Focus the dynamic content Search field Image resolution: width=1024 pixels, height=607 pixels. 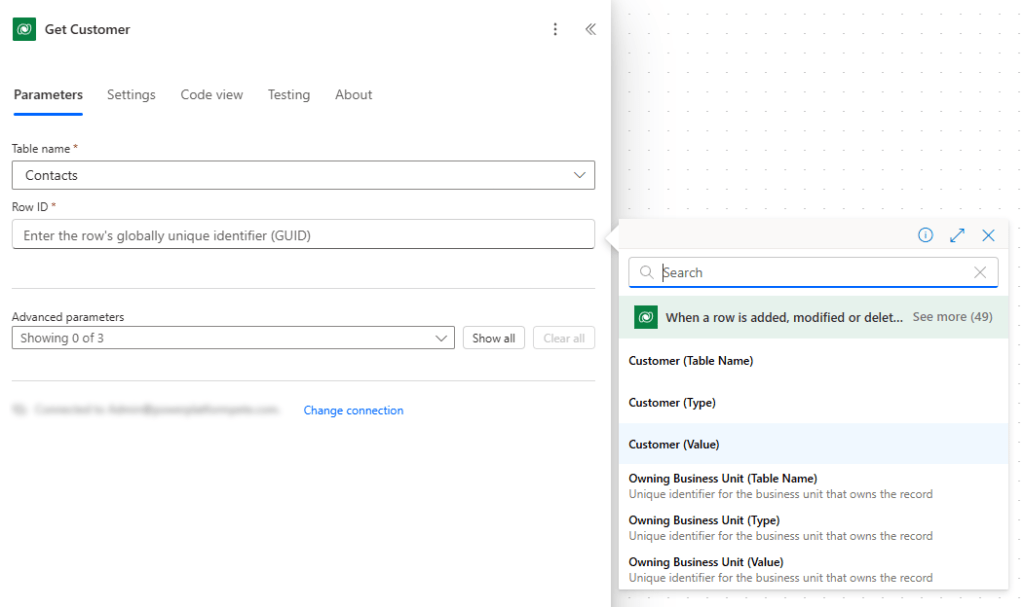point(810,272)
